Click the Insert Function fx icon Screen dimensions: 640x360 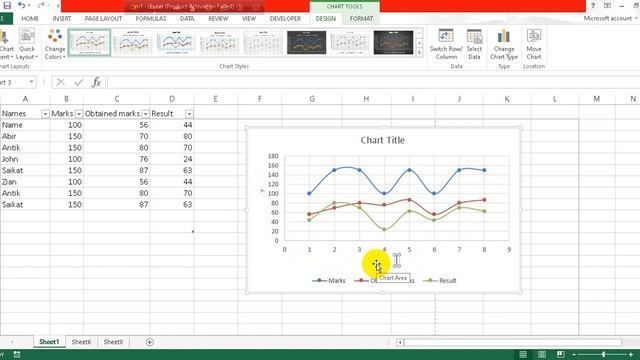[96, 82]
